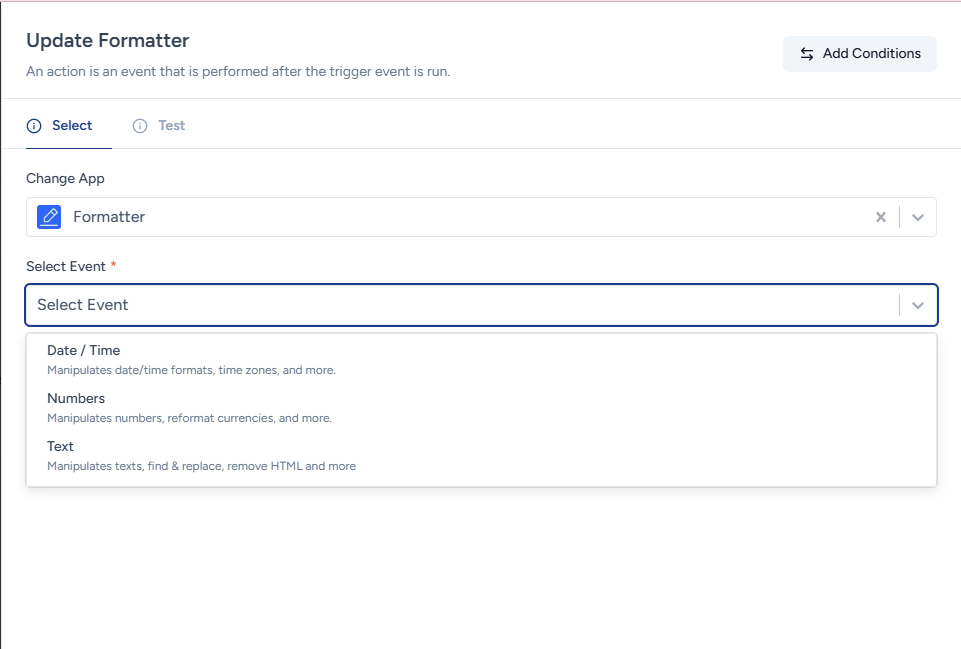
Task: Open the Formatter app selection box
Action: pos(450,217)
